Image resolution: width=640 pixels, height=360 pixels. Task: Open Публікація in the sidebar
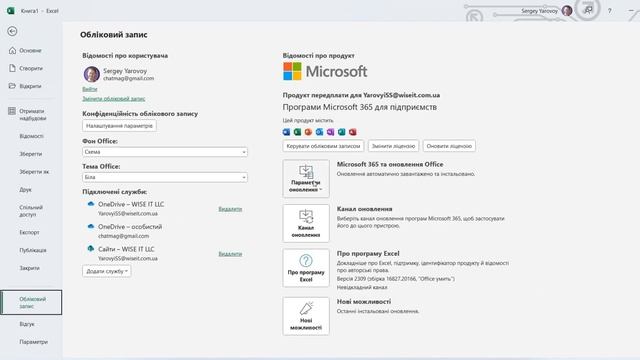33,250
